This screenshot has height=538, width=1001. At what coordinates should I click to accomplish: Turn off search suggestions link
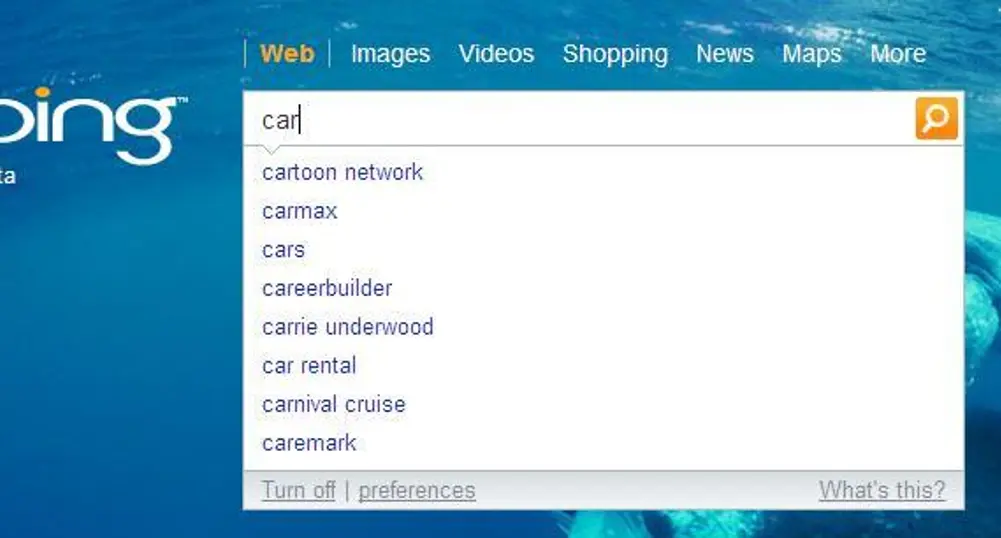click(x=299, y=490)
